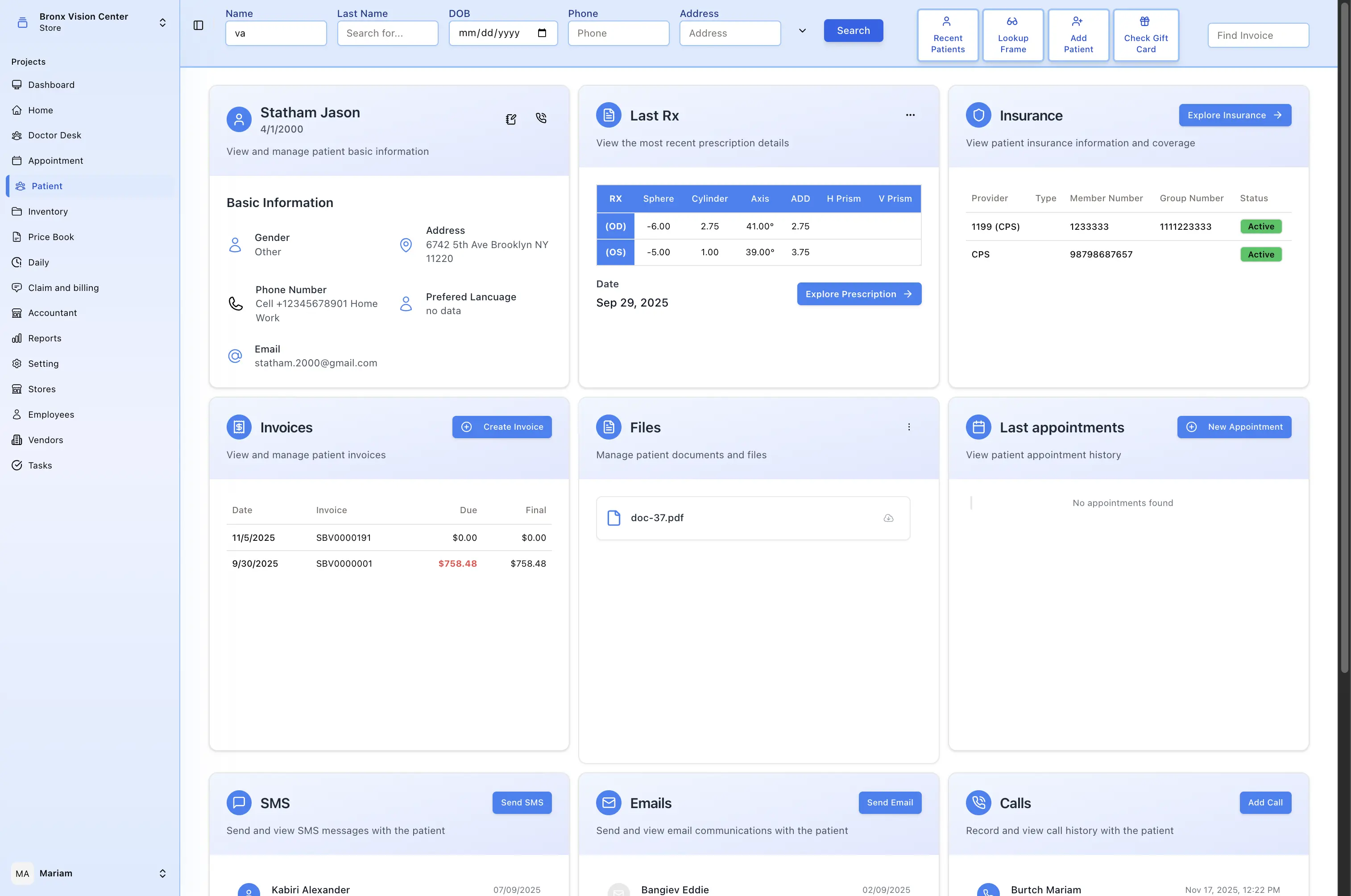The image size is (1351, 896).
Task: Click the edit patient info icon
Action: click(x=511, y=119)
